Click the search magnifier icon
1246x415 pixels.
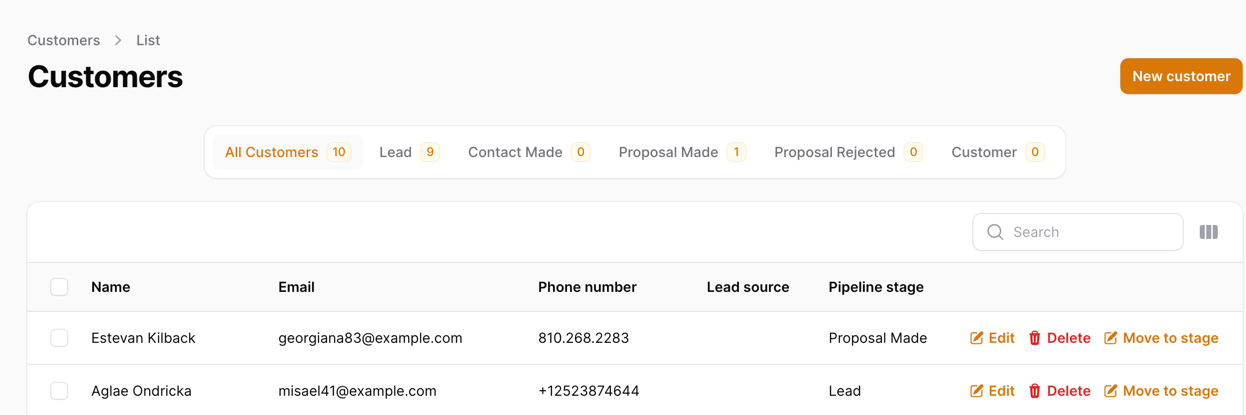click(x=995, y=232)
